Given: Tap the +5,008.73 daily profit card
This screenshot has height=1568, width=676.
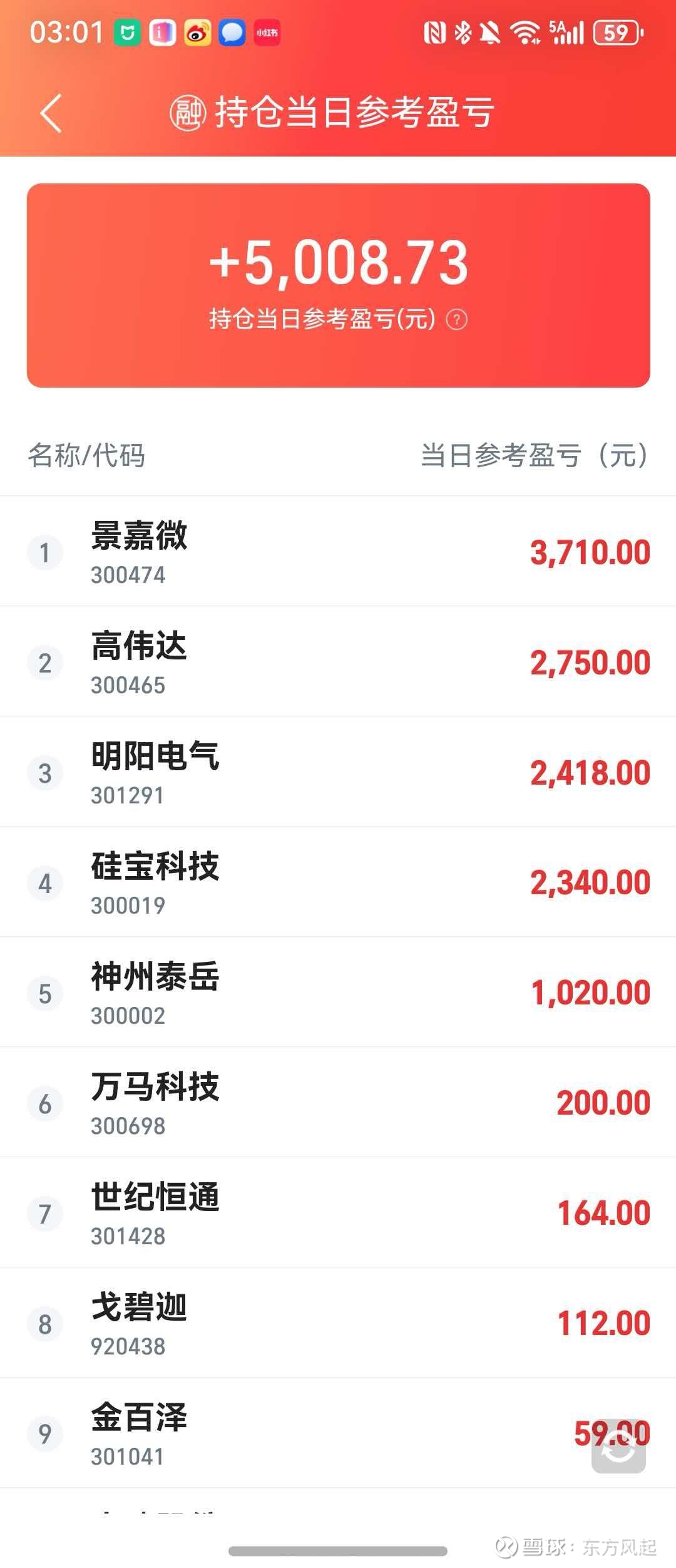Looking at the screenshot, I should pos(338,285).
